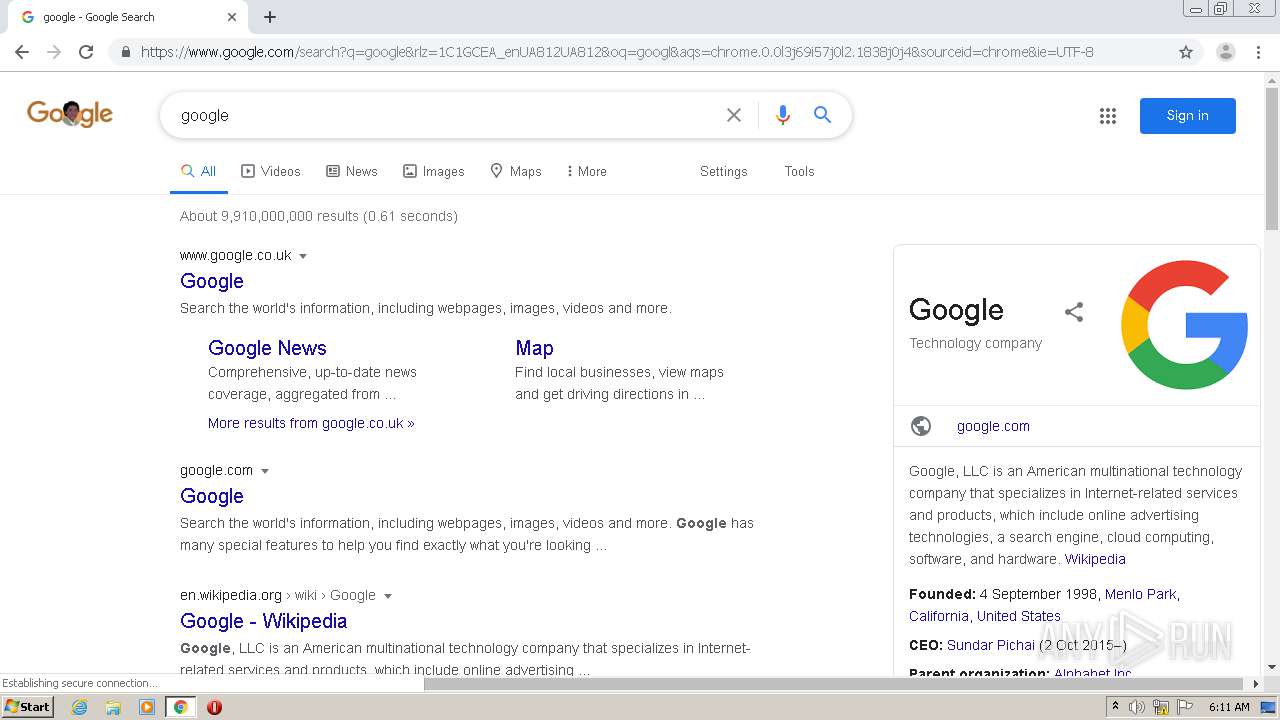The height and width of the screenshot is (720, 1280).
Task: Click the taskbar clock showing 6:11 AM
Action: pos(1229,707)
